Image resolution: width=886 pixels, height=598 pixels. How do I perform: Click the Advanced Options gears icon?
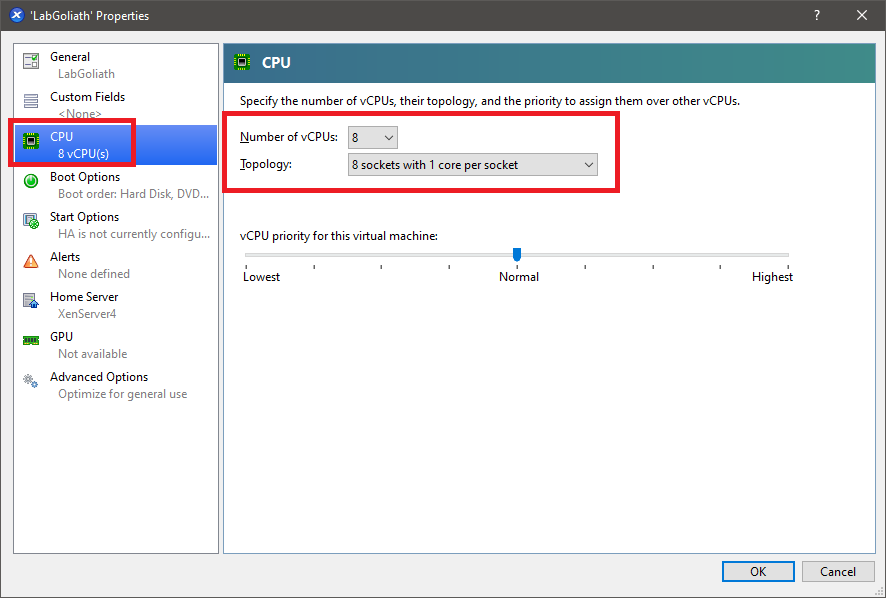tap(31, 381)
